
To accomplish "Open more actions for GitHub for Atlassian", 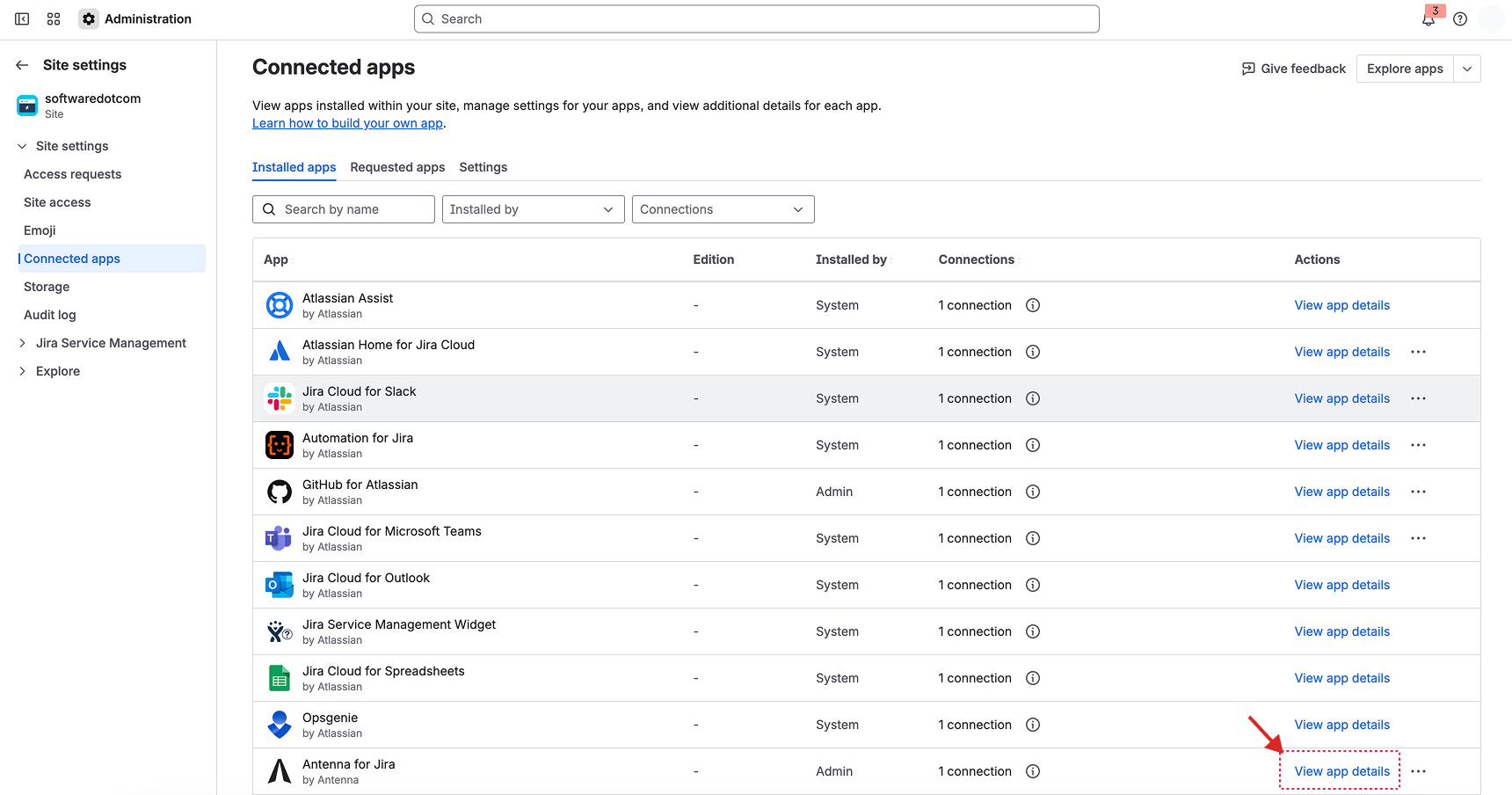I will (x=1418, y=492).
